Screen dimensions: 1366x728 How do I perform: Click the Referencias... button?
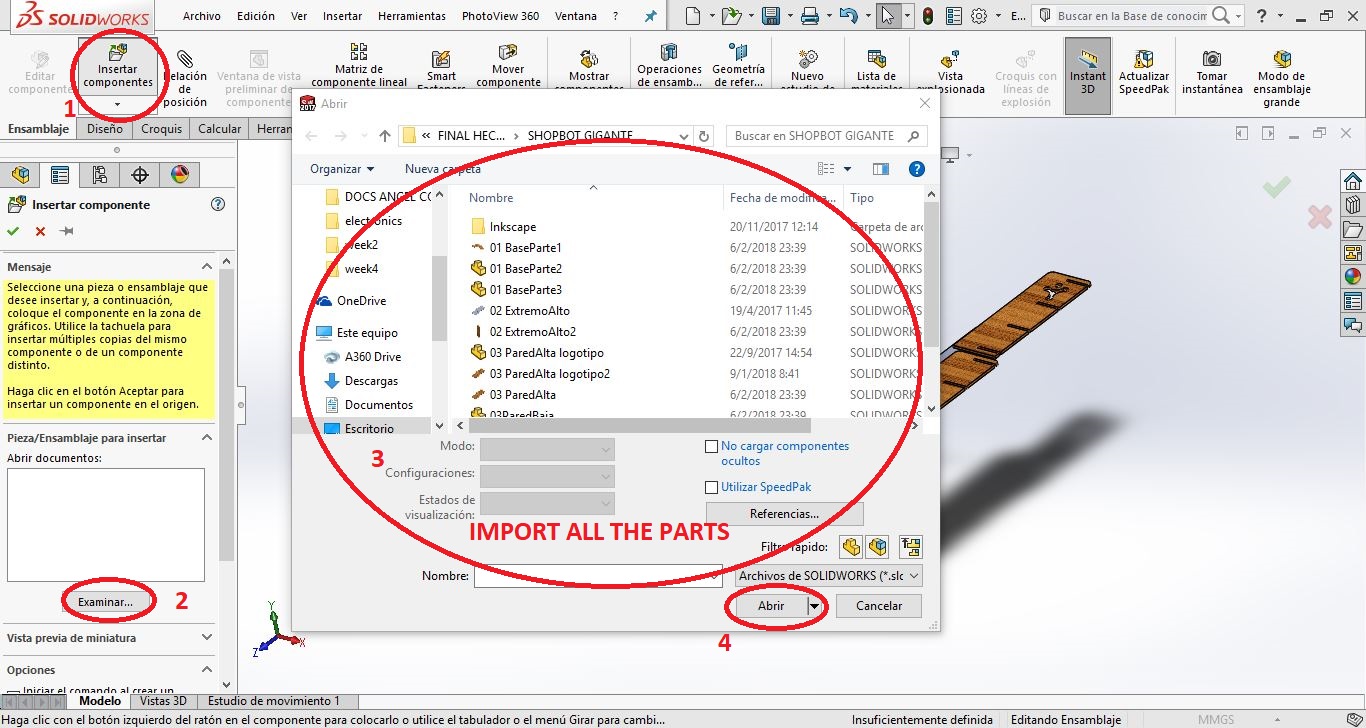(x=784, y=513)
